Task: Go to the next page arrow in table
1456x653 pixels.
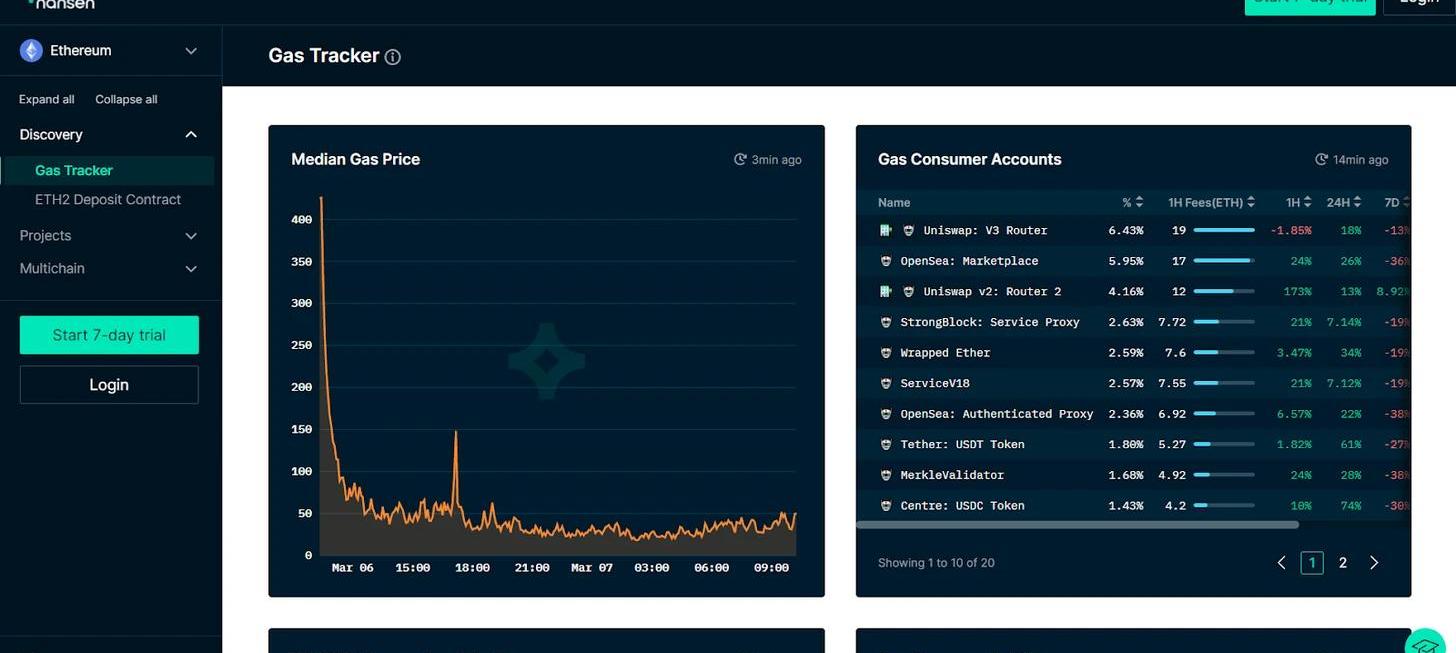Action: (1374, 563)
